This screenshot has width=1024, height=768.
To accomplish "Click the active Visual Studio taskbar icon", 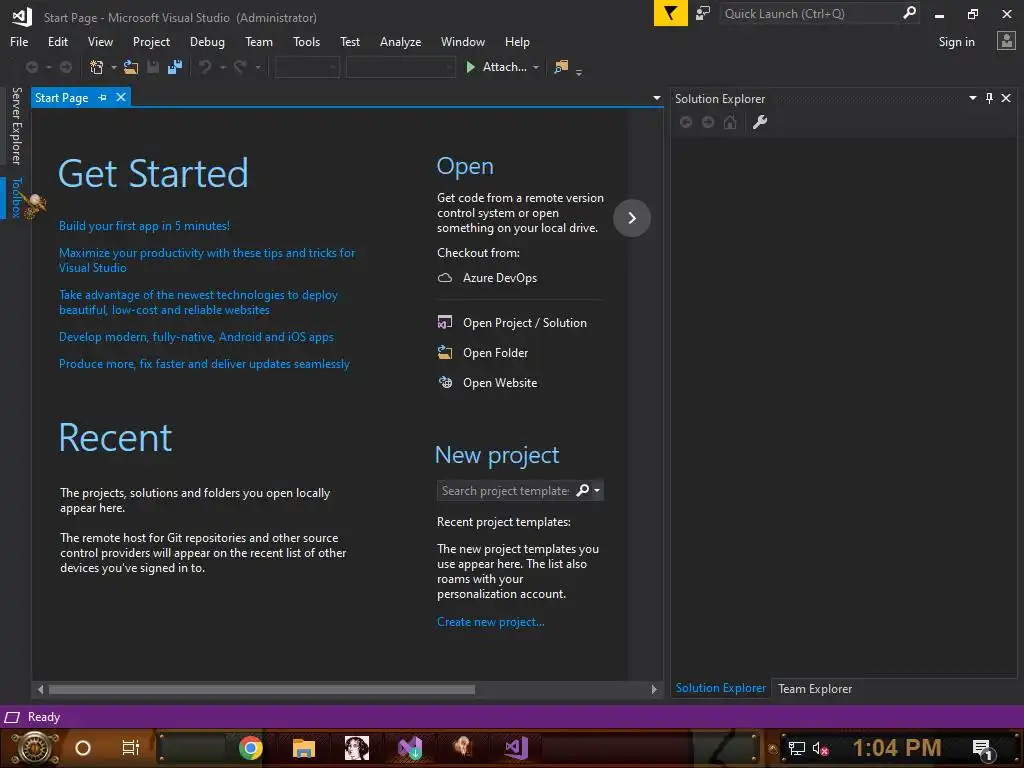I will [x=516, y=748].
